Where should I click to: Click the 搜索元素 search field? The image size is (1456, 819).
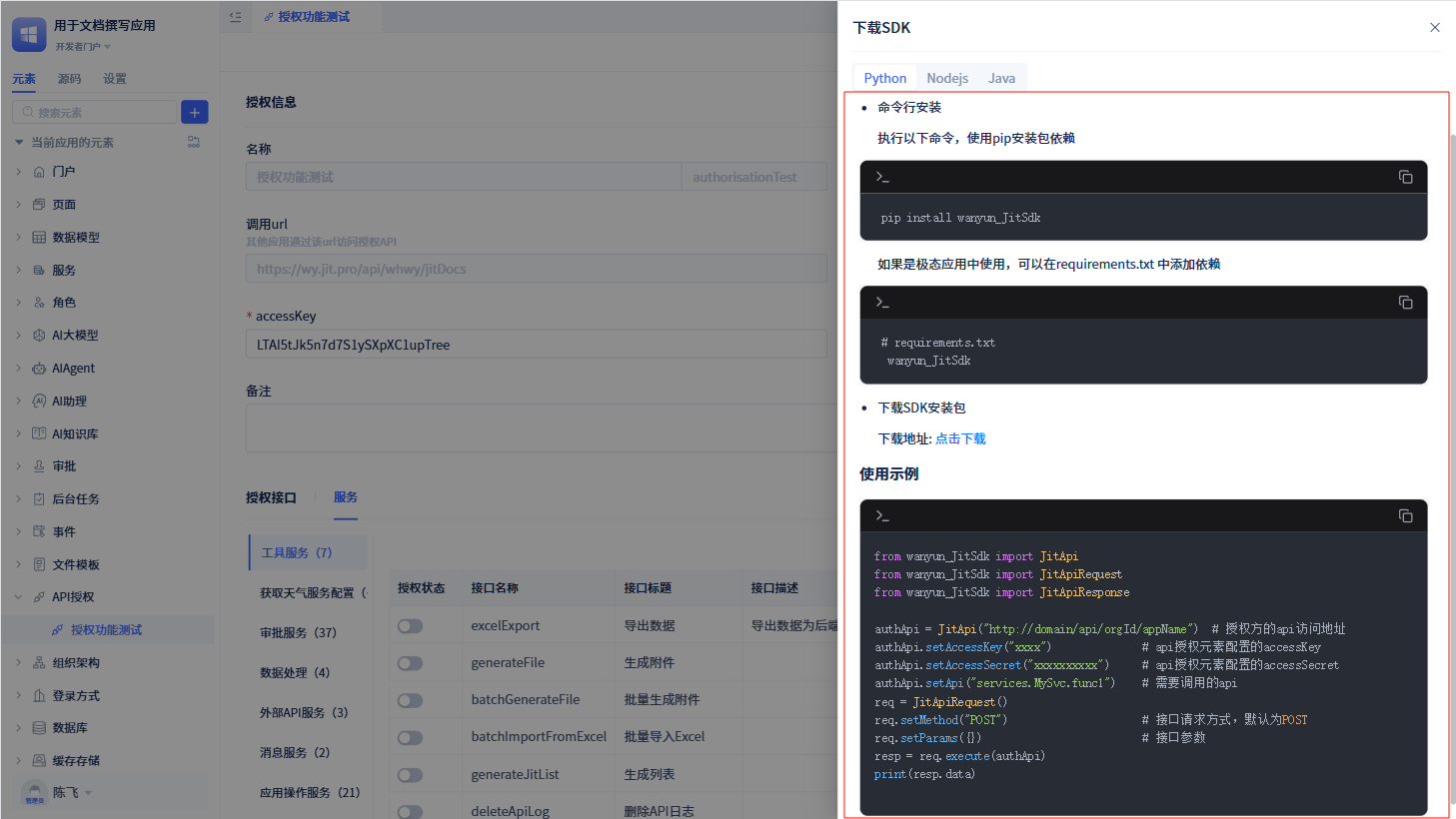click(x=95, y=112)
